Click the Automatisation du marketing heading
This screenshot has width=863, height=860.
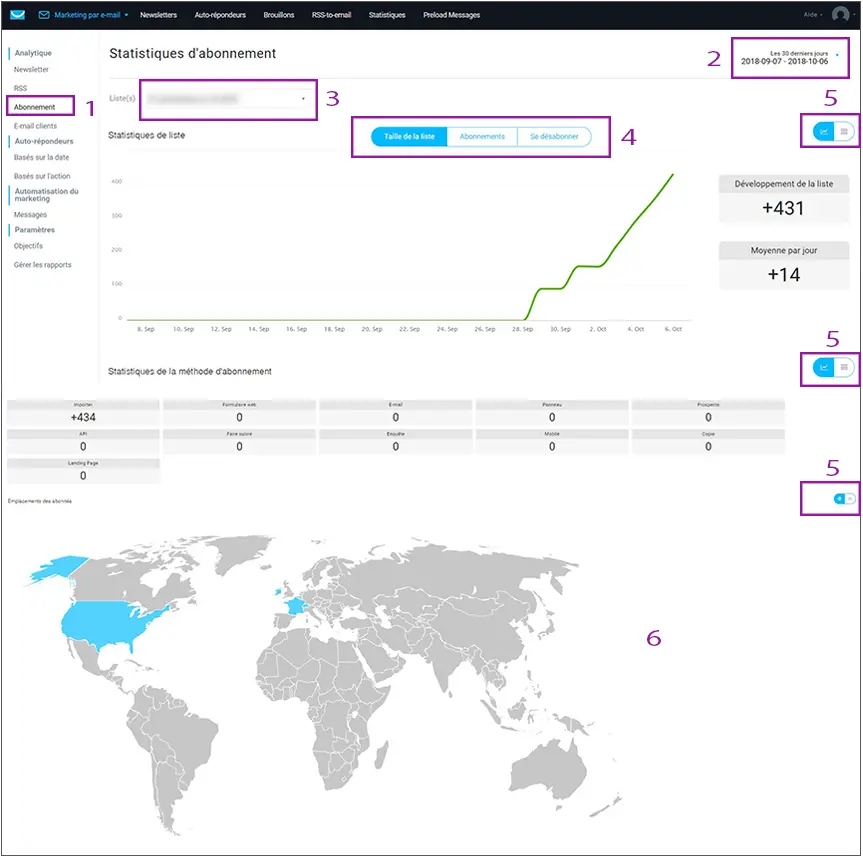(x=47, y=195)
